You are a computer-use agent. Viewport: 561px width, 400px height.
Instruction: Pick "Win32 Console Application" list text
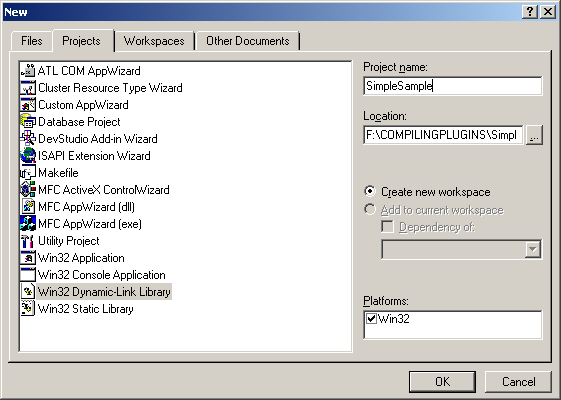click(x=102, y=275)
